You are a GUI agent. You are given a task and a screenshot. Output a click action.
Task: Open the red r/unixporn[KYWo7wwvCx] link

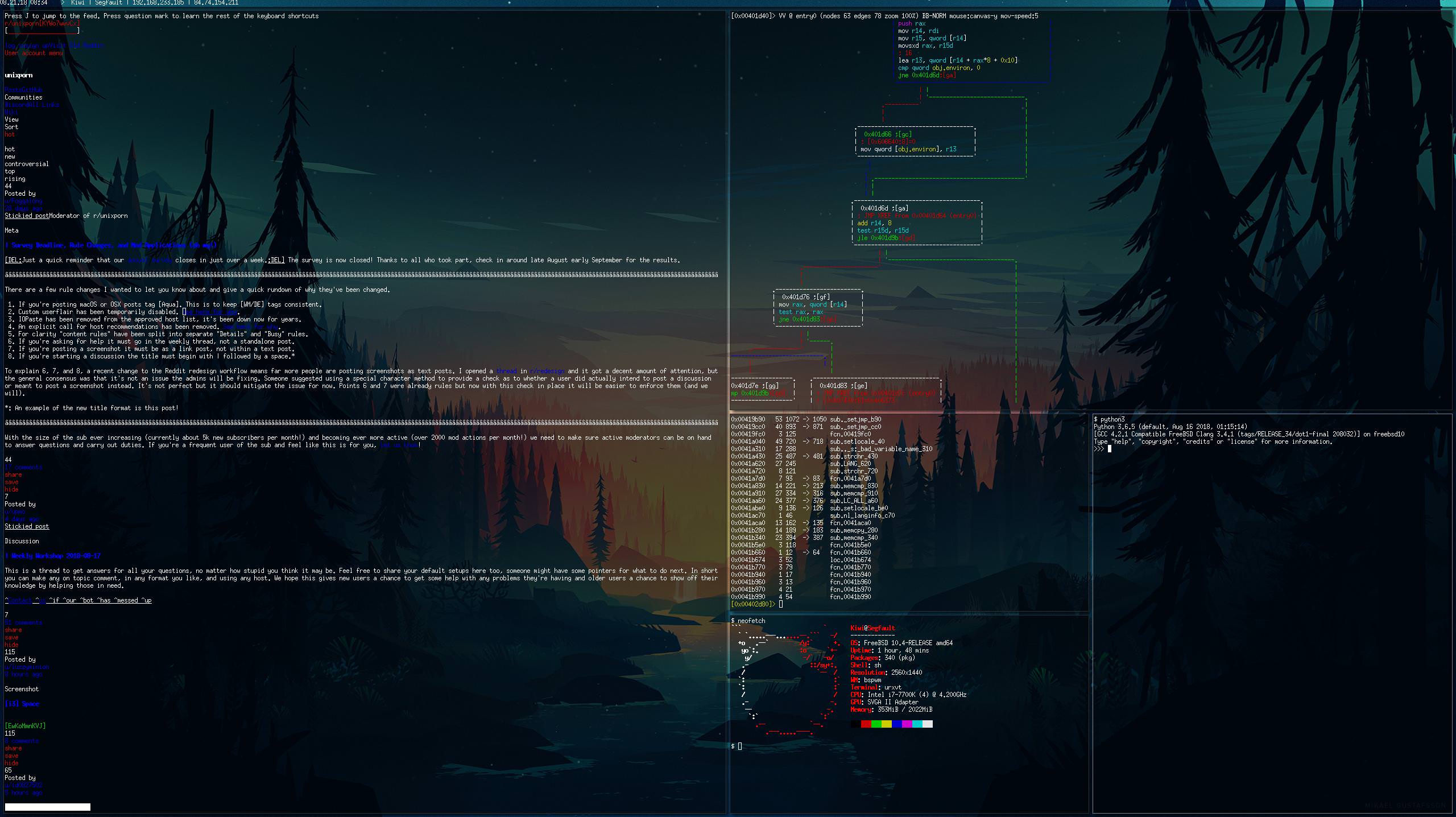(43, 23)
